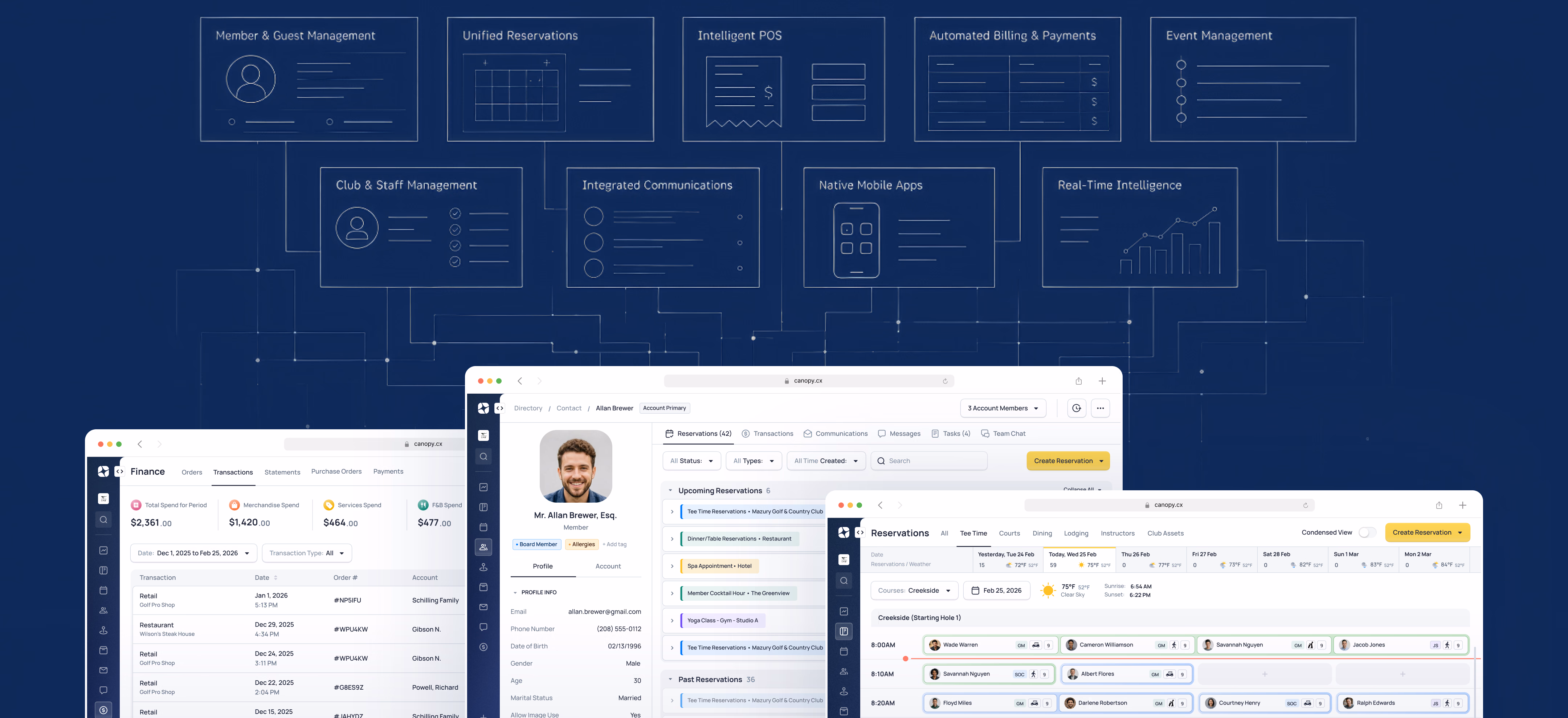
Task: Open search icon in the Reservations window sidebar
Action: pyautogui.click(x=844, y=580)
